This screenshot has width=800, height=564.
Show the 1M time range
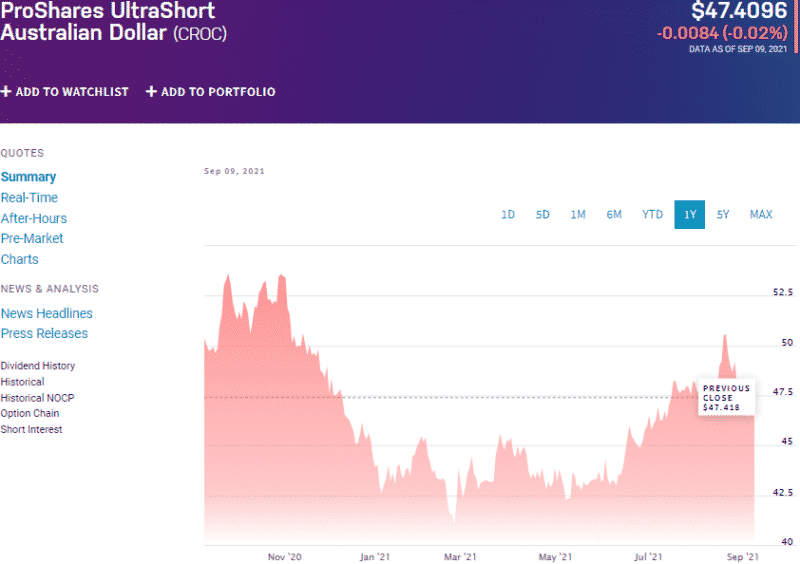pos(578,215)
